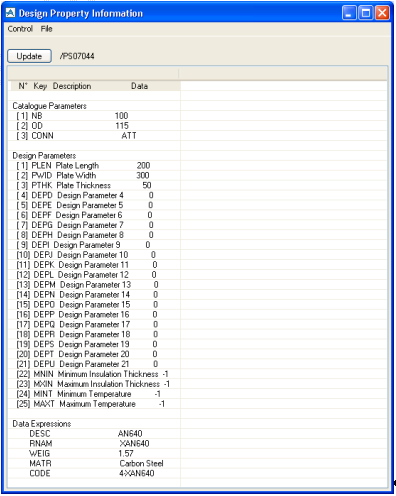Minimize the Design Property Information window

point(349,13)
